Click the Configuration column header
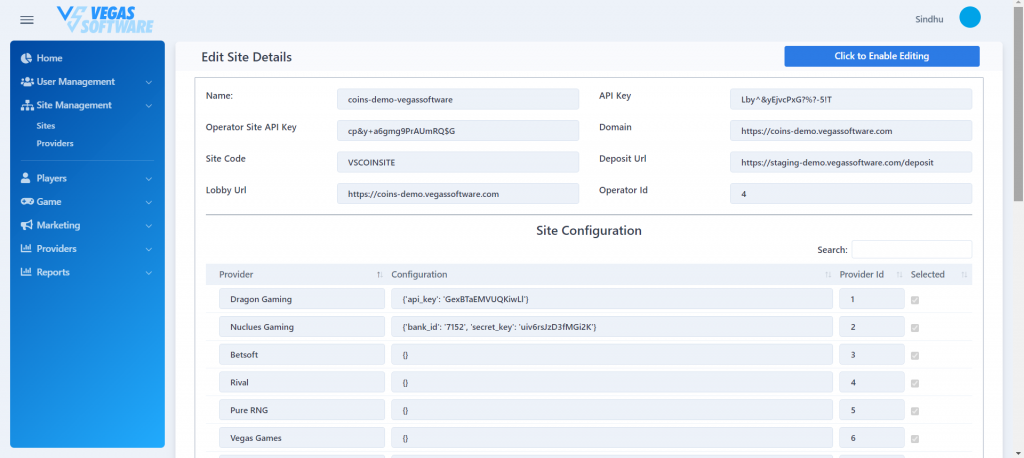Image resolution: width=1024 pixels, height=458 pixels. click(x=419, y=274)
